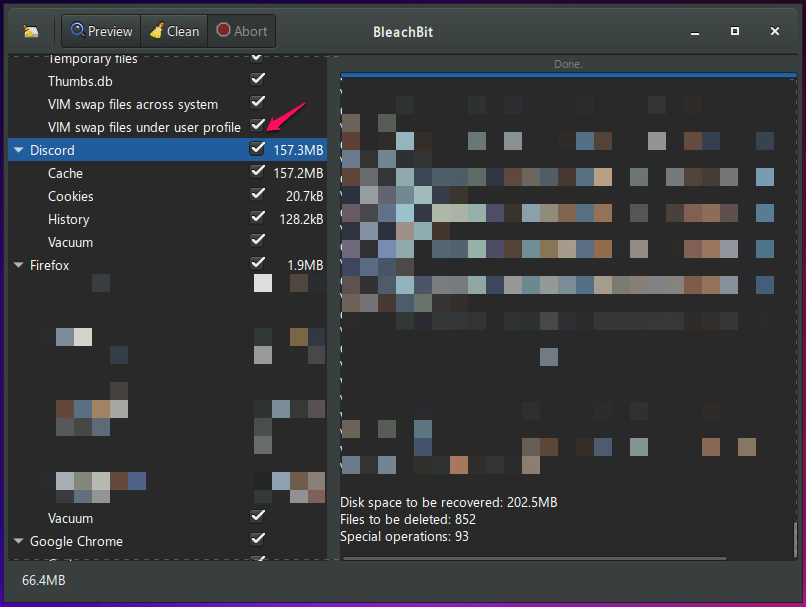Close the BleachBit window

click(x=775, y=31)
